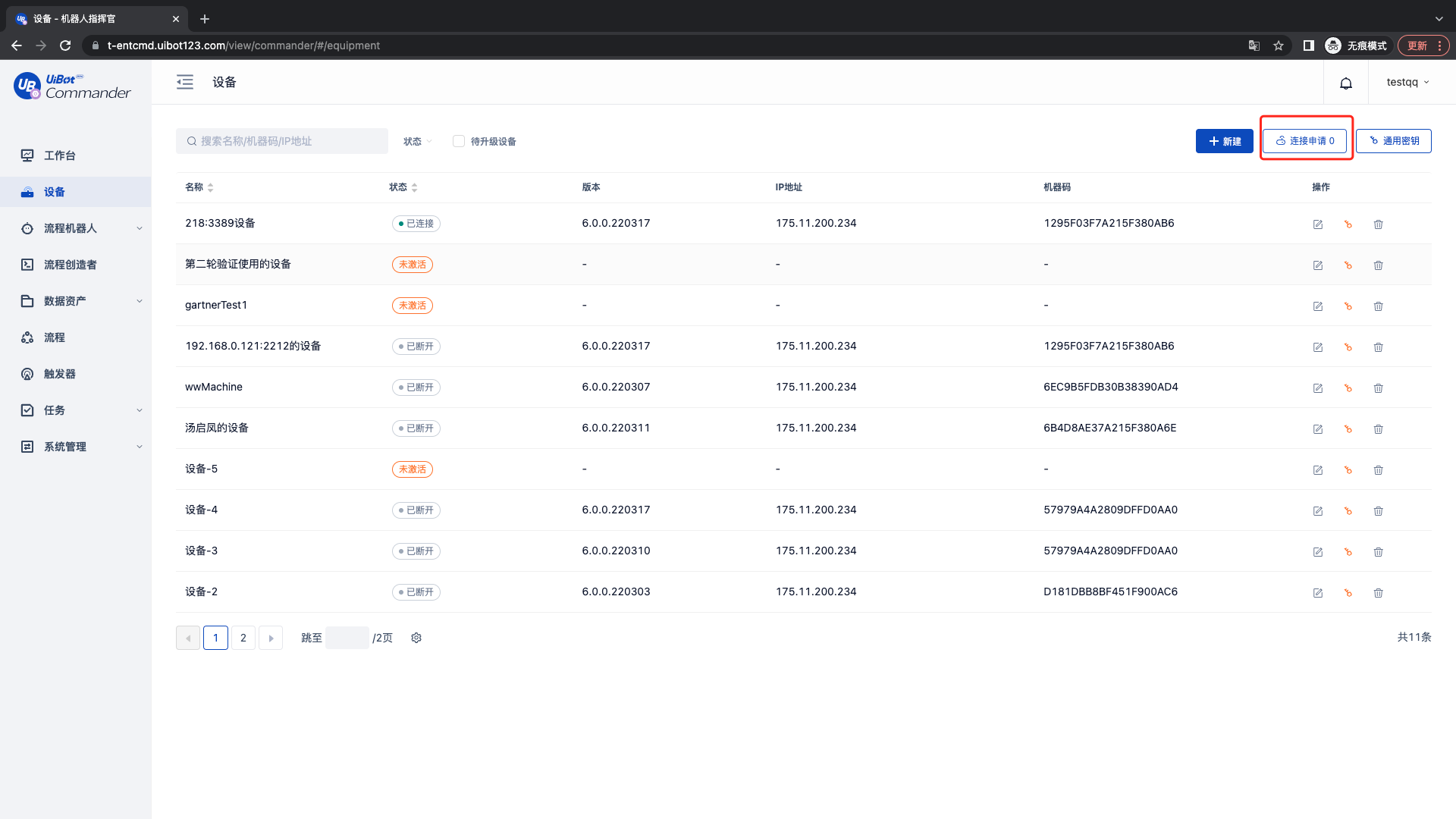Image resolution: width=1456 pixels, height=819 pixels.
Task: Expand the 任务 menu
Action: pos(76,410)
